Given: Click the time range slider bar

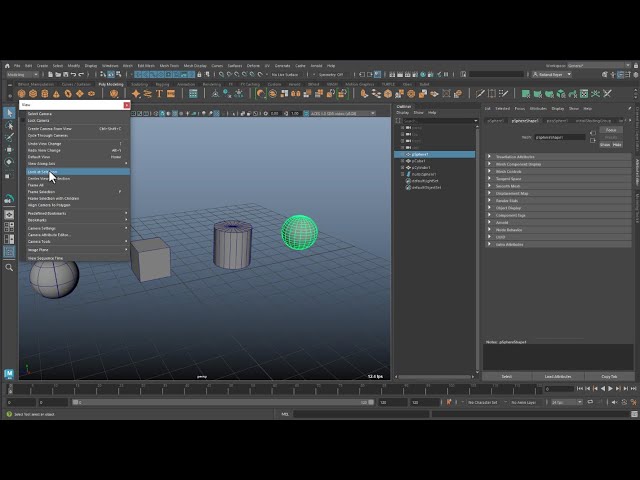Looking at the screenshot, I should click(x=223, y=402).
